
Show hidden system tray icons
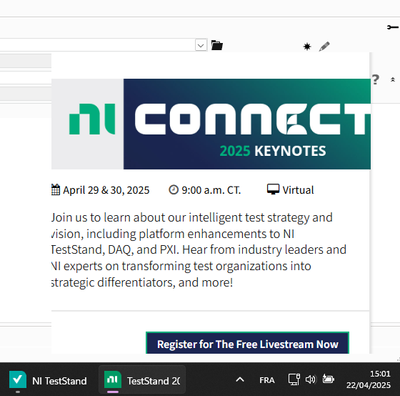(x=240, y=380)
